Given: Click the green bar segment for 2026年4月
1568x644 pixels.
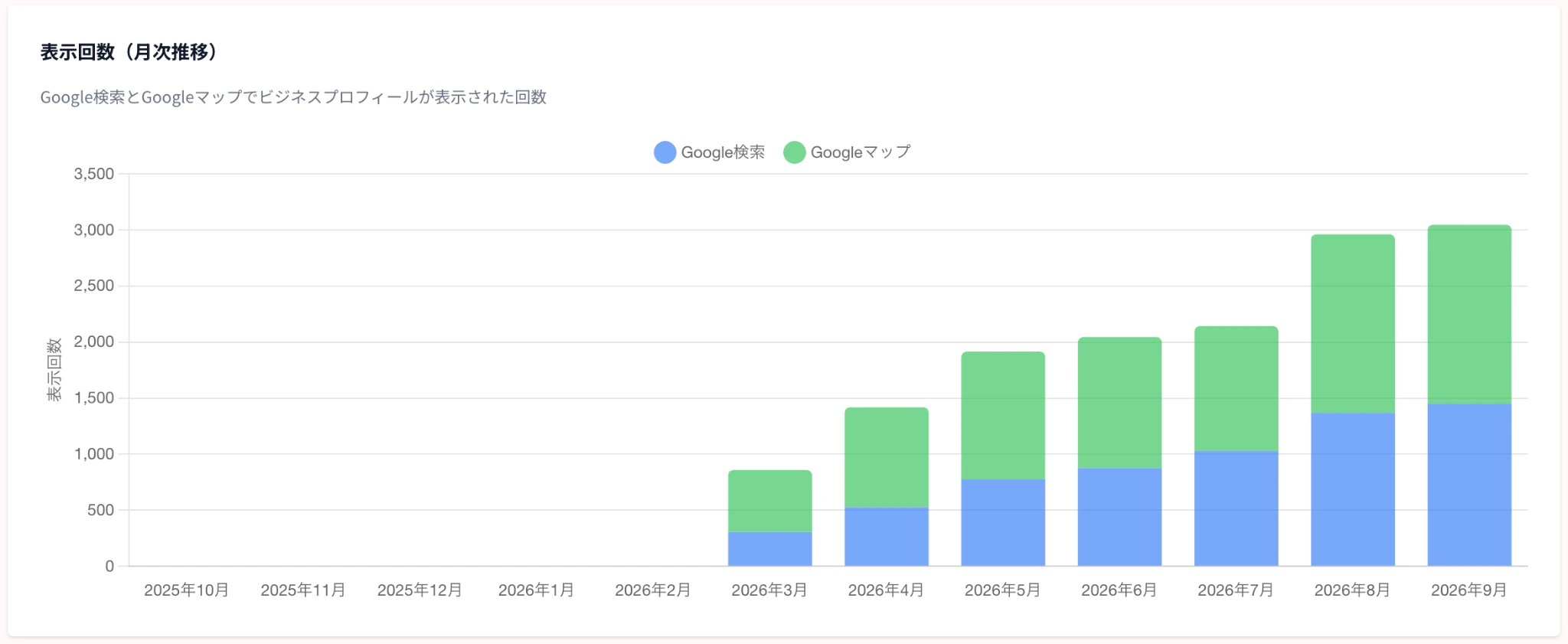Looking at the screenshot, I should click(887, 457).
